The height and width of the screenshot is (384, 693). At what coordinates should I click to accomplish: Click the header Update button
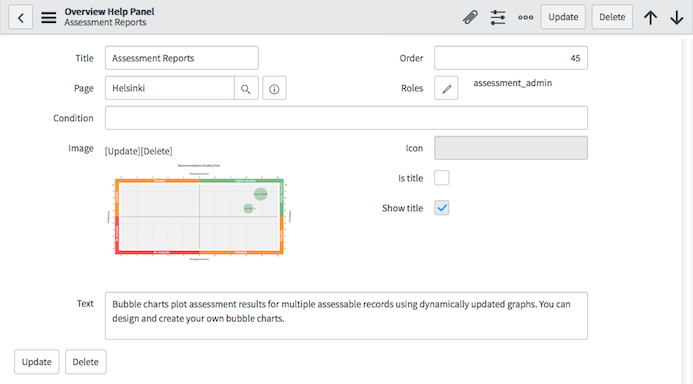[563, 17]
